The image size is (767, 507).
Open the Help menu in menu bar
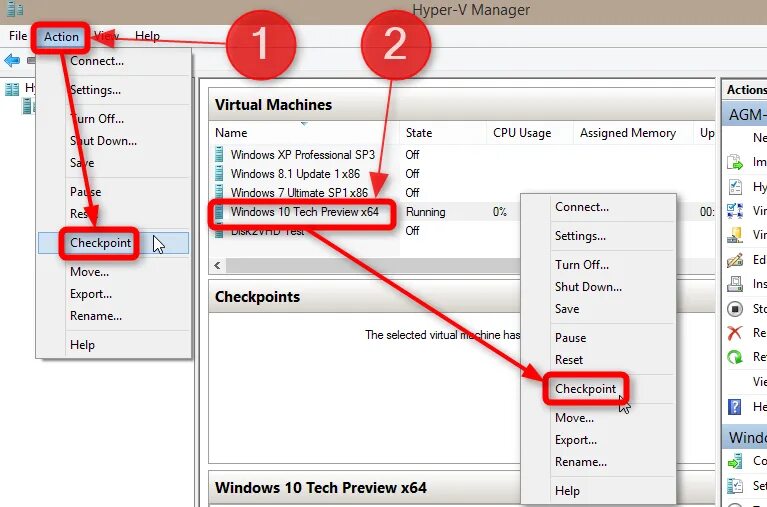pyautogui.click(x=147, y=36)
